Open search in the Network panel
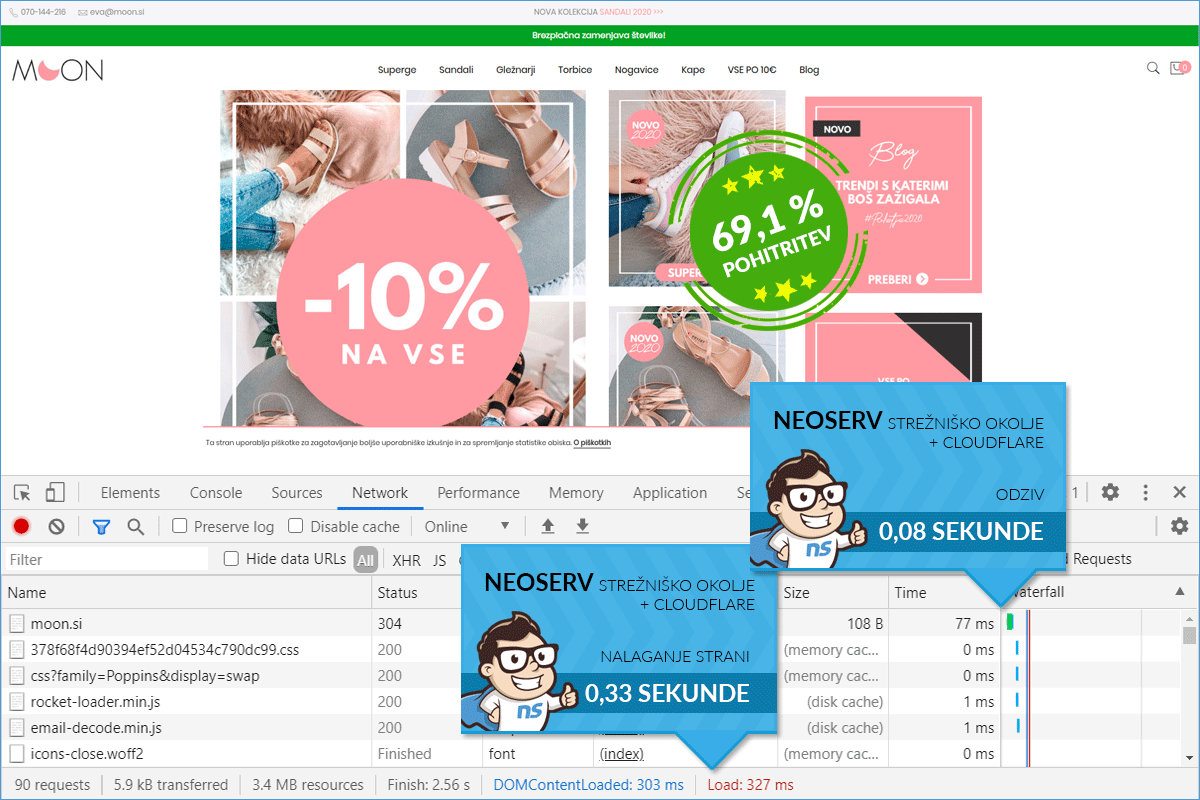Image resolution: width=1200 pixels, height=800 pixels. point(136,527)
